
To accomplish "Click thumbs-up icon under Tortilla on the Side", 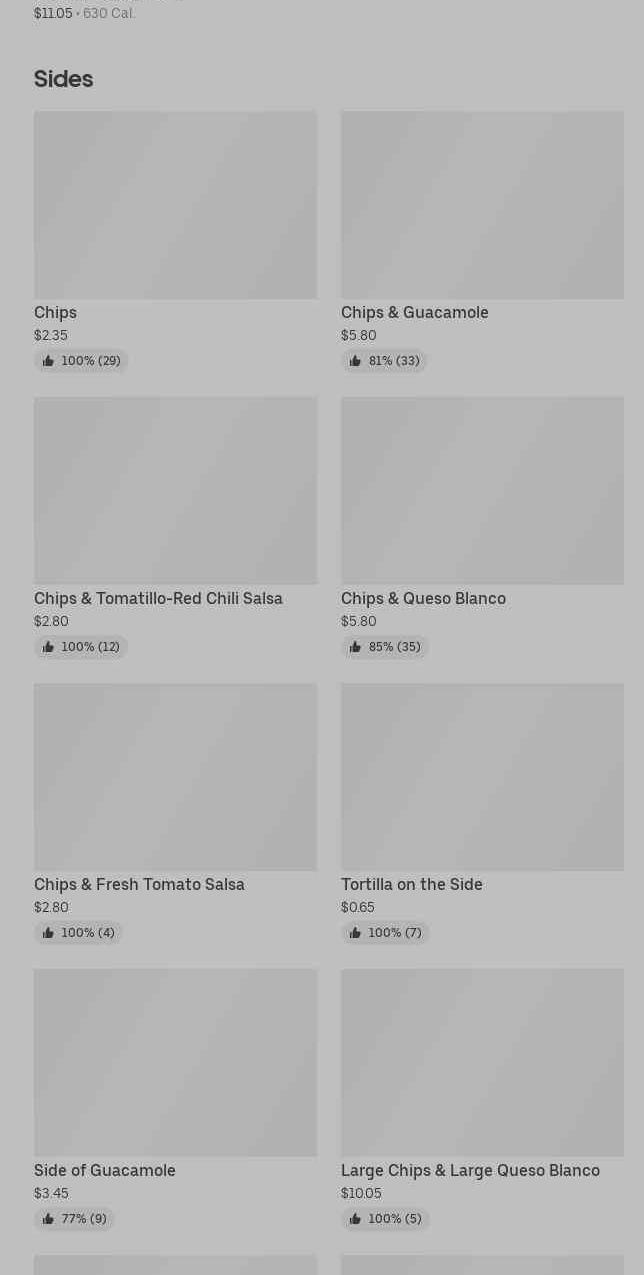I will (x=355, y=933).
